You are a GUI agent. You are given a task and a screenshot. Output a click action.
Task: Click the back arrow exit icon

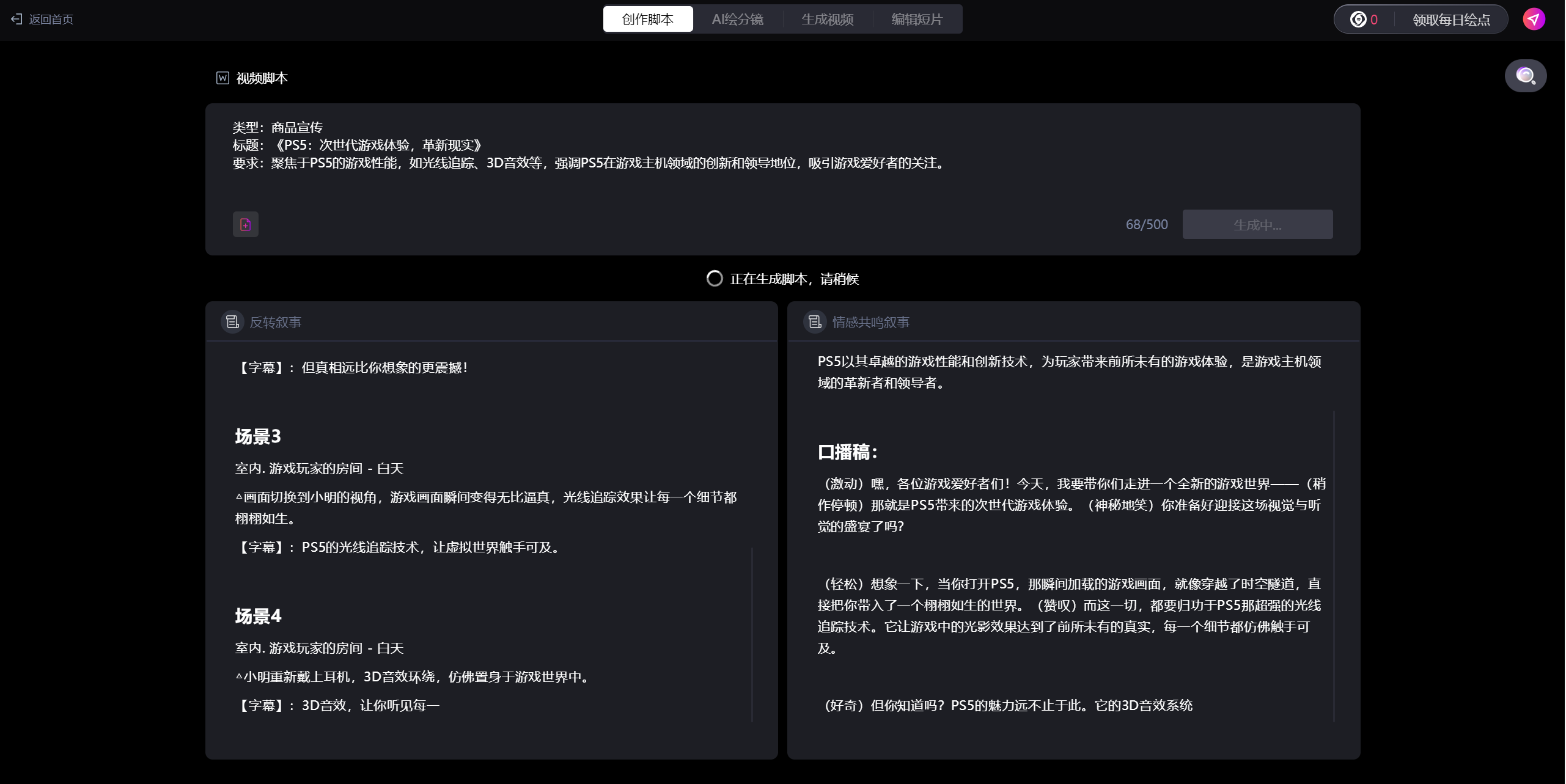pyautogui.click(x=17, y=20)
